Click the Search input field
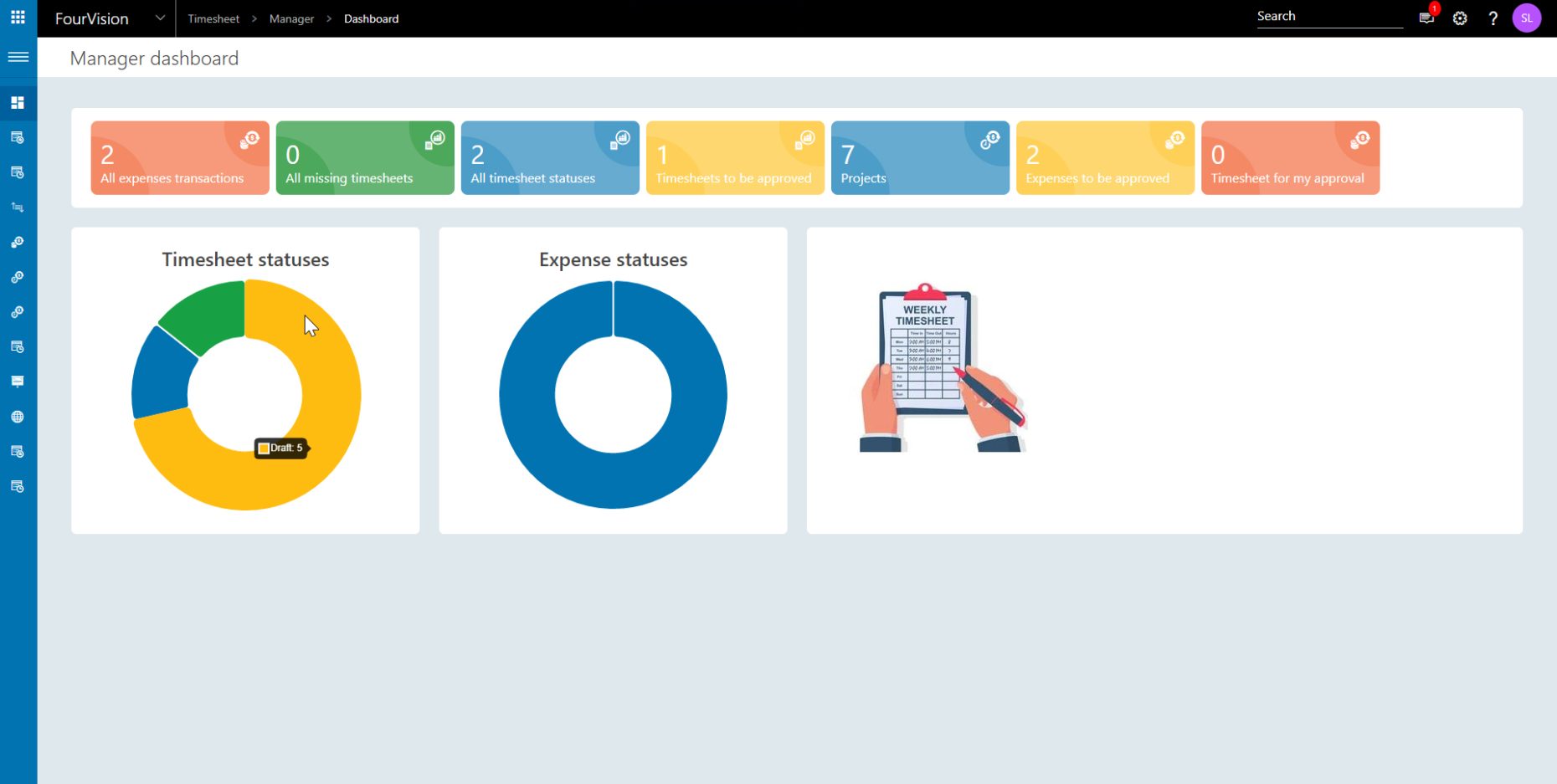This screenshot has height=784, width=1557. click(x=1329, y=15)
